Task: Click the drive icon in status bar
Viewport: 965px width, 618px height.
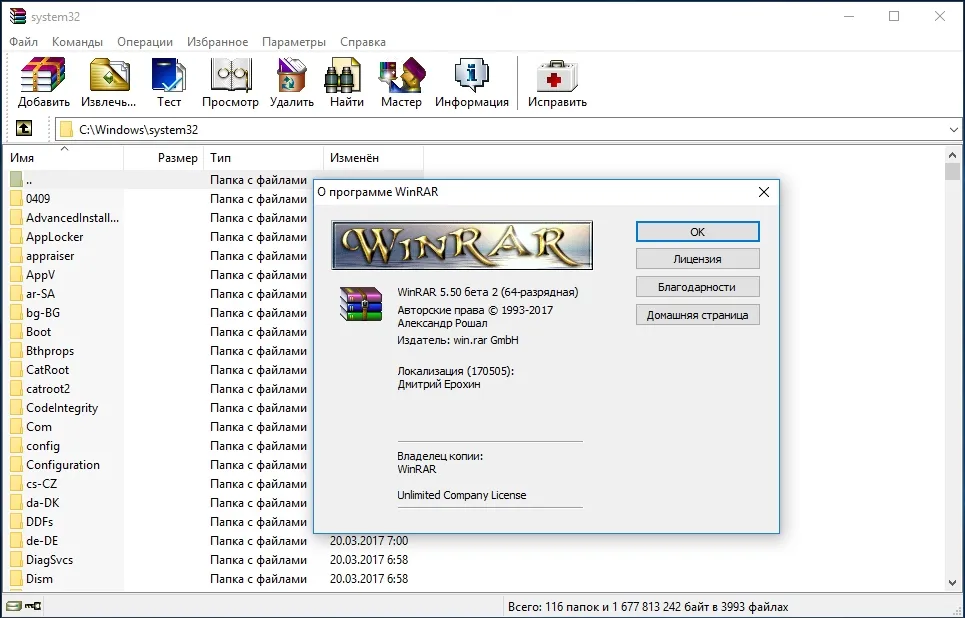Action: click(x=14, y=606)
